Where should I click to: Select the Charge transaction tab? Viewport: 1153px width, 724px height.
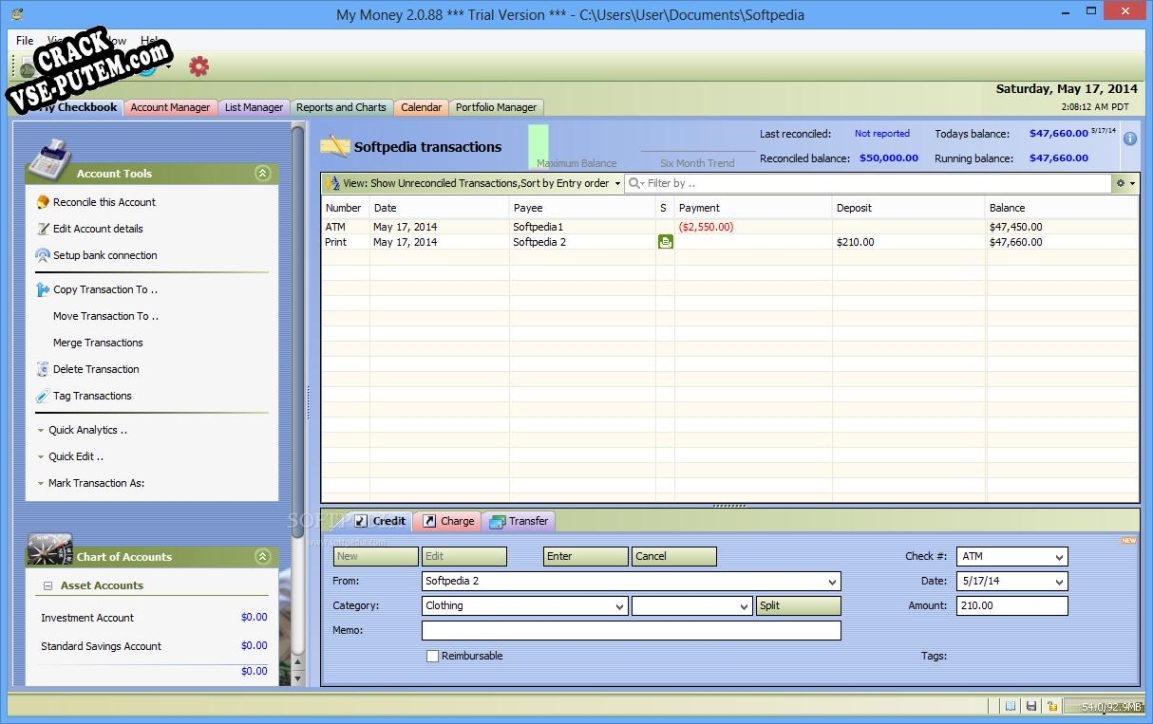[449, 521]
